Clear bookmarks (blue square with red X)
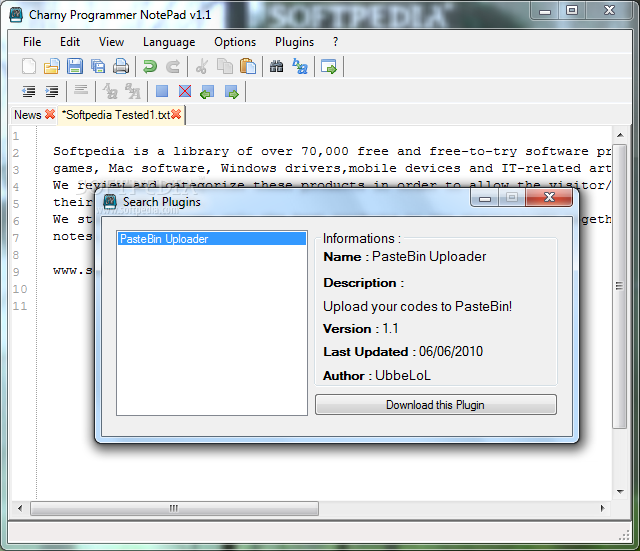The image size is (640, 551). pos(185,91)
